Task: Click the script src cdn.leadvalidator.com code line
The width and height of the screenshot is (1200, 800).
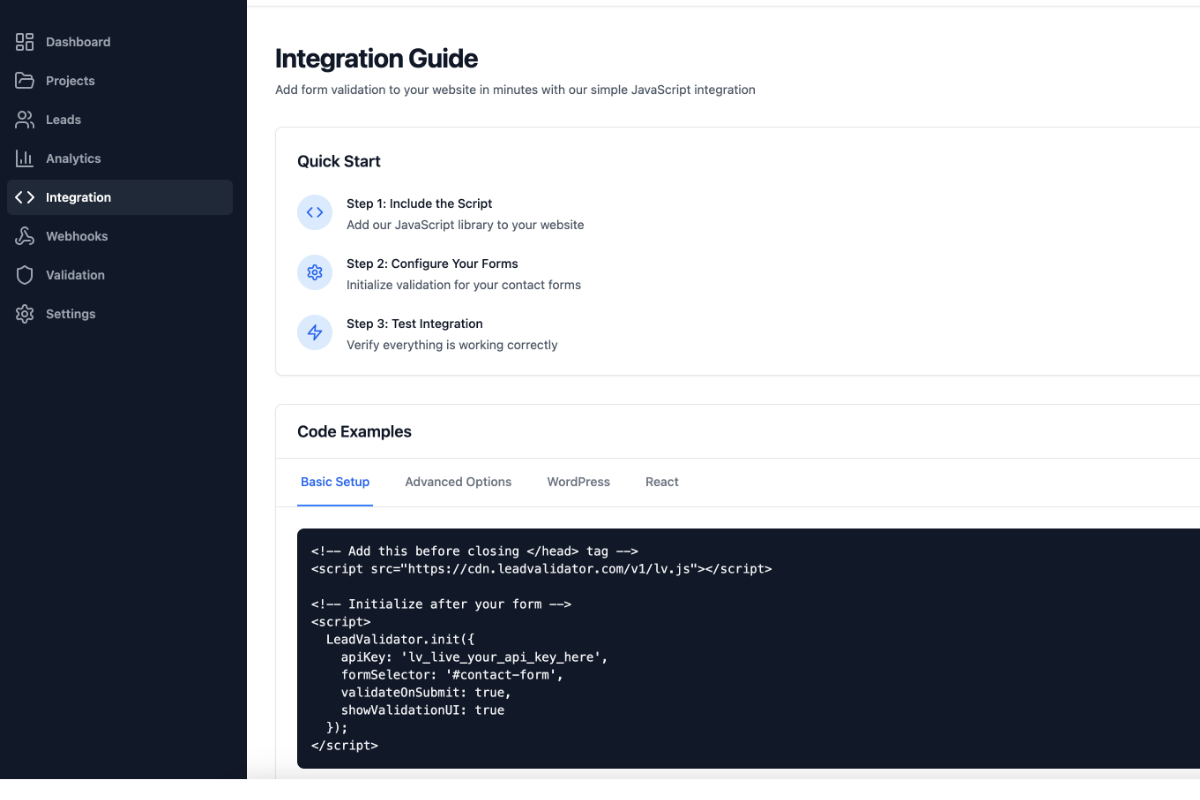Action: point(541,569)
